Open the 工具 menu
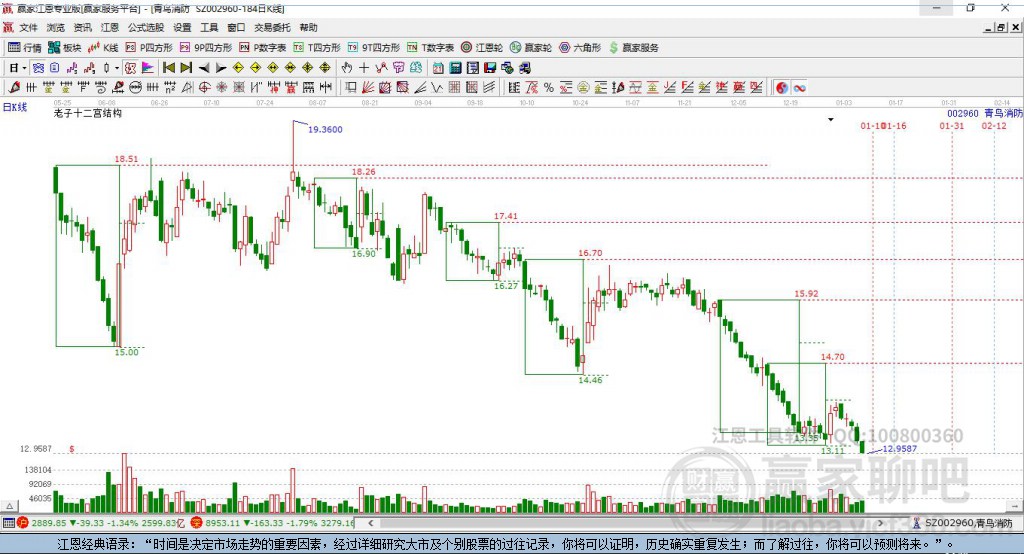Screen dimensions: 1024x554 [209, 27]
